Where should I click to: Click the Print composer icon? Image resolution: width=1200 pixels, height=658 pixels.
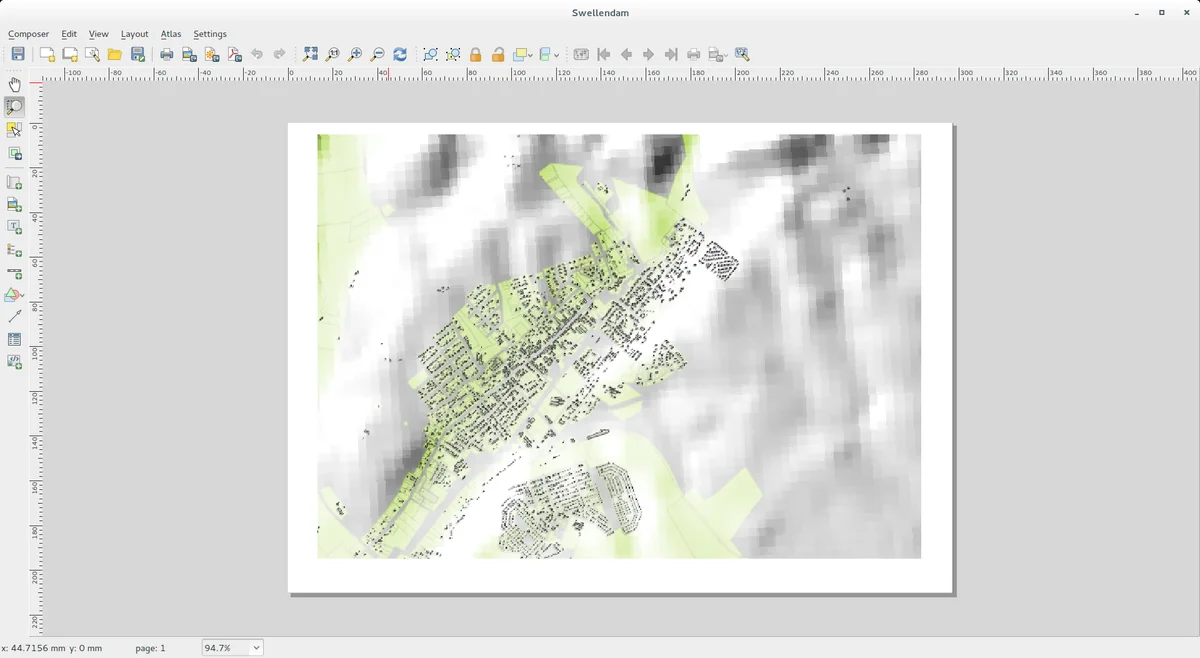(x=166, y=54)
